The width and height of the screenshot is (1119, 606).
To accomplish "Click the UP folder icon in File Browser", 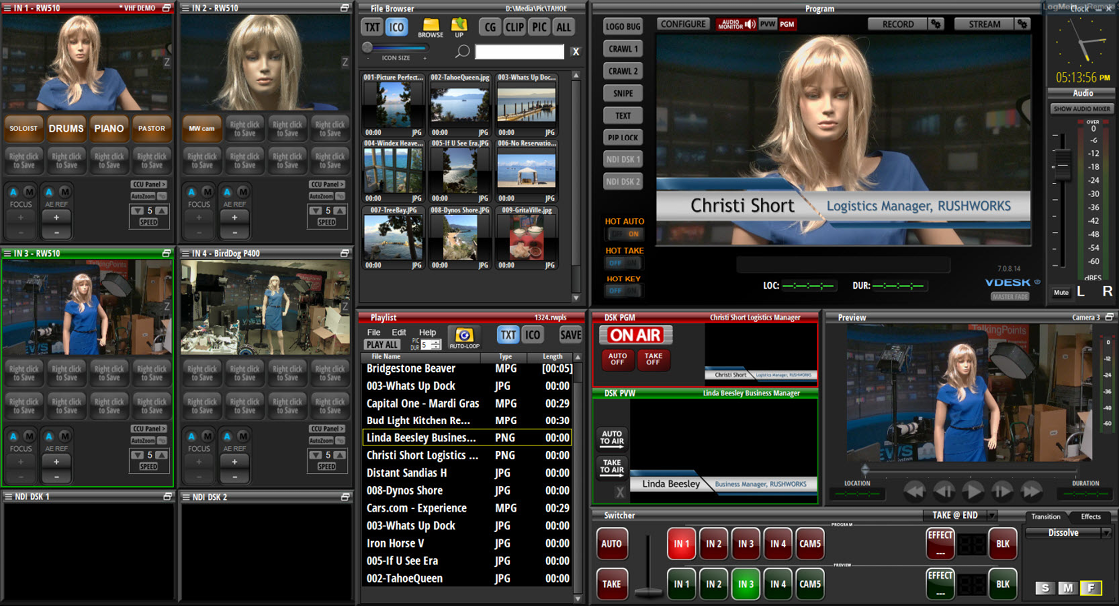I will 459,25.
